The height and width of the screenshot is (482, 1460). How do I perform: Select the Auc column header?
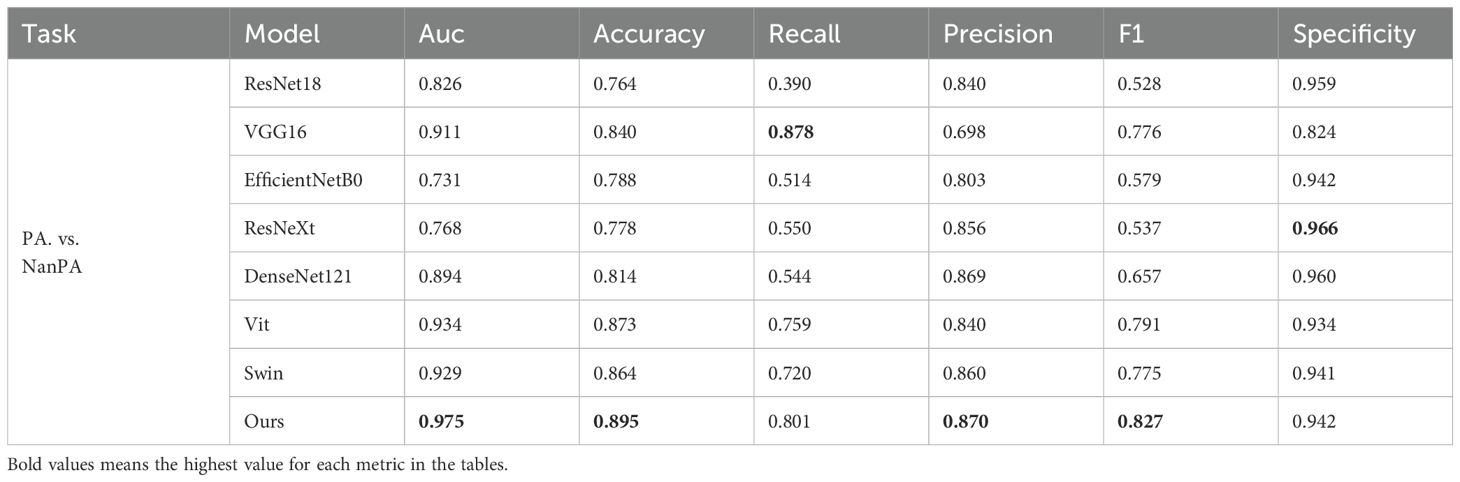coord(441,34)
